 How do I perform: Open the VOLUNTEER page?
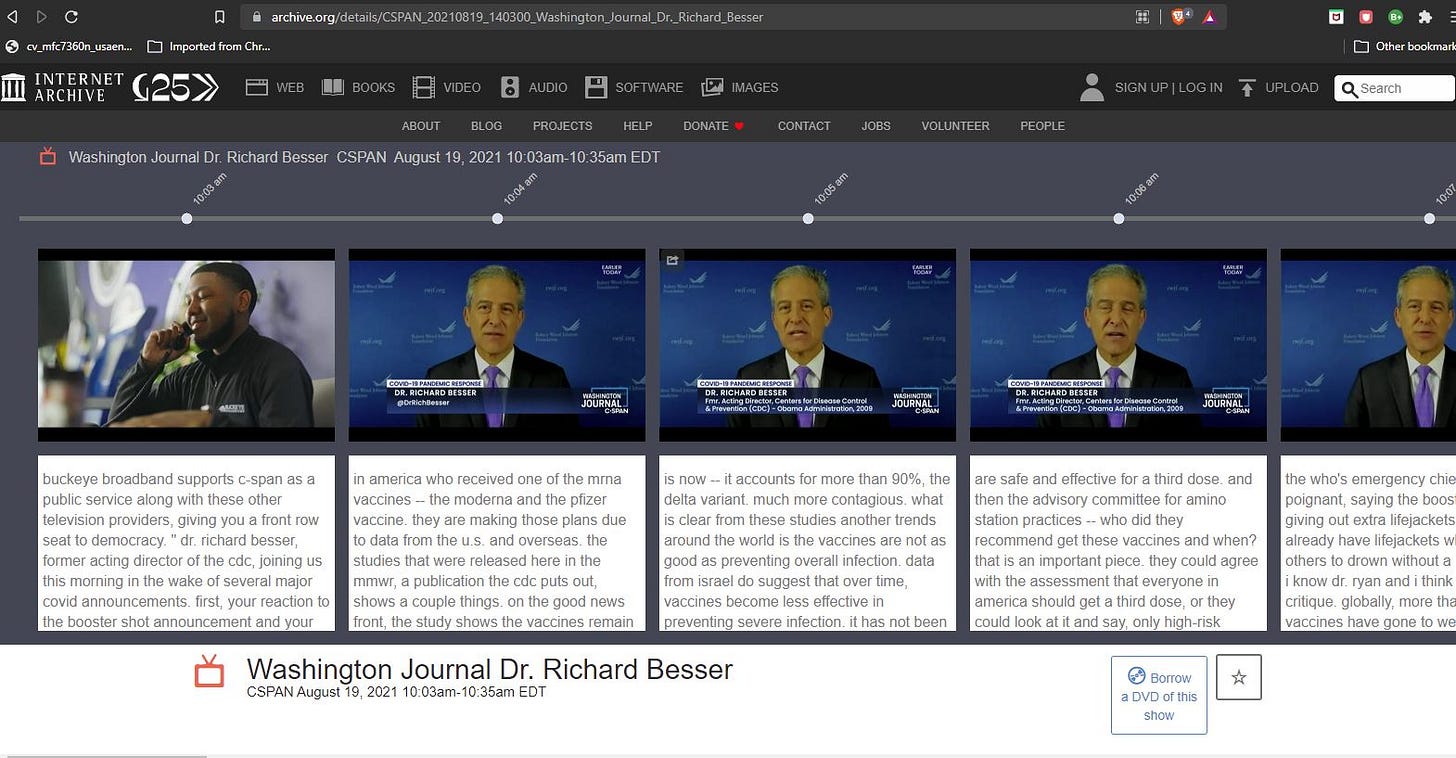[955, 126]
